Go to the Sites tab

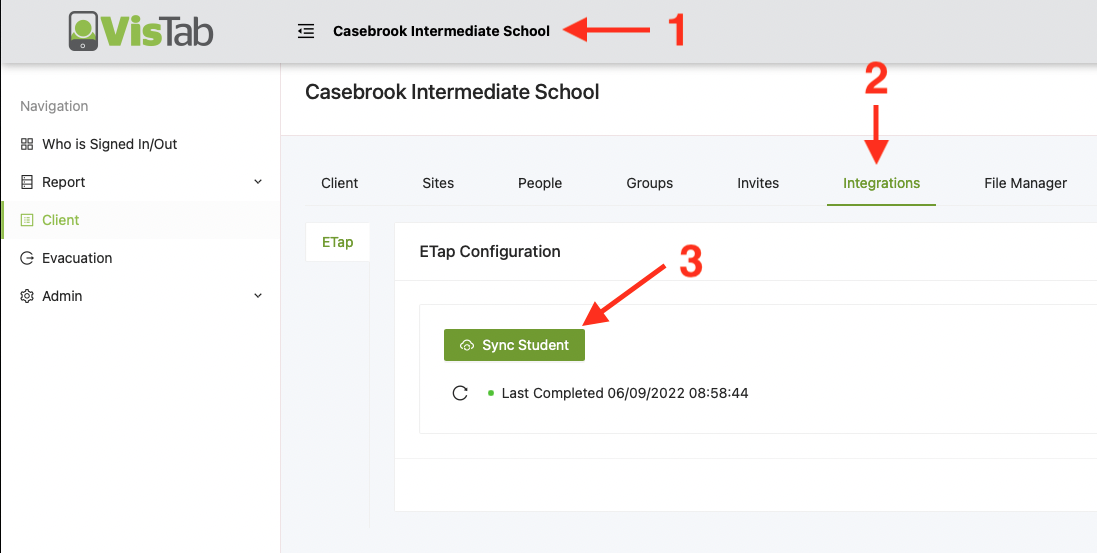pos(438,183)
